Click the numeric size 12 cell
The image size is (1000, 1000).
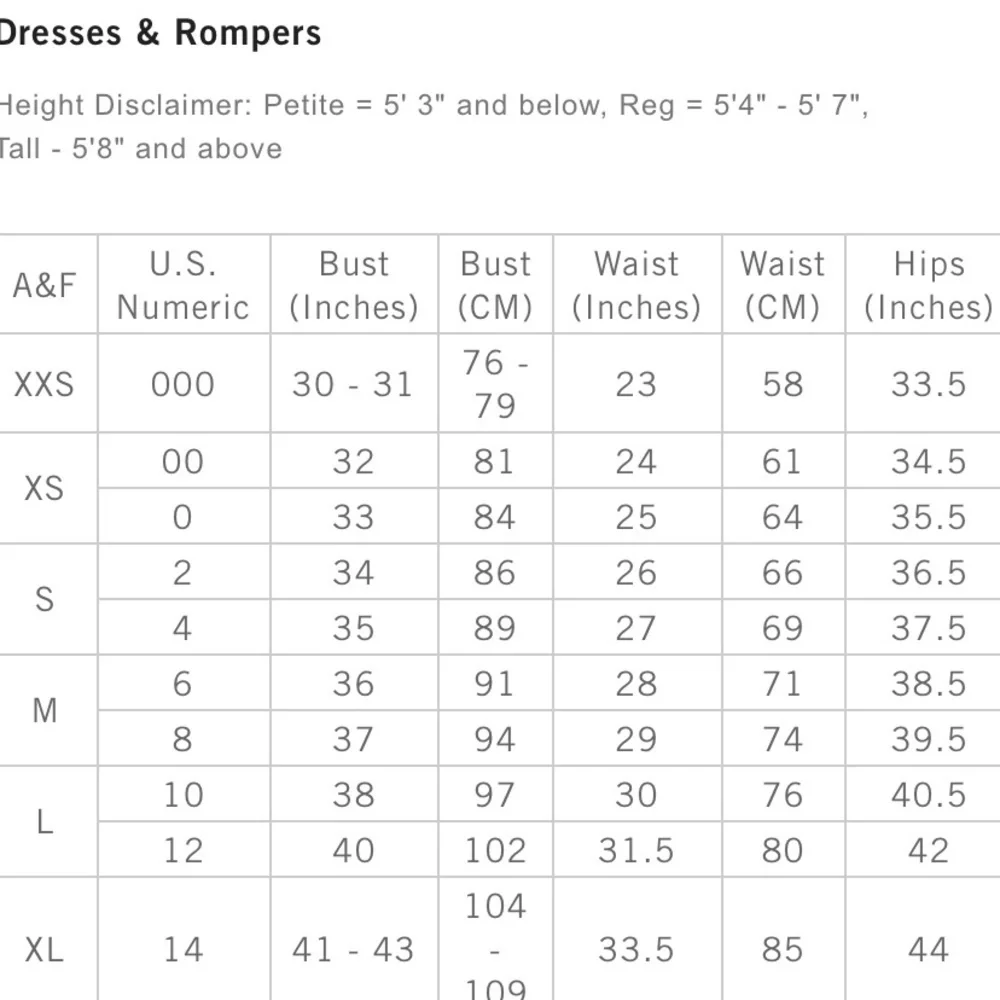tap(183, 850)
